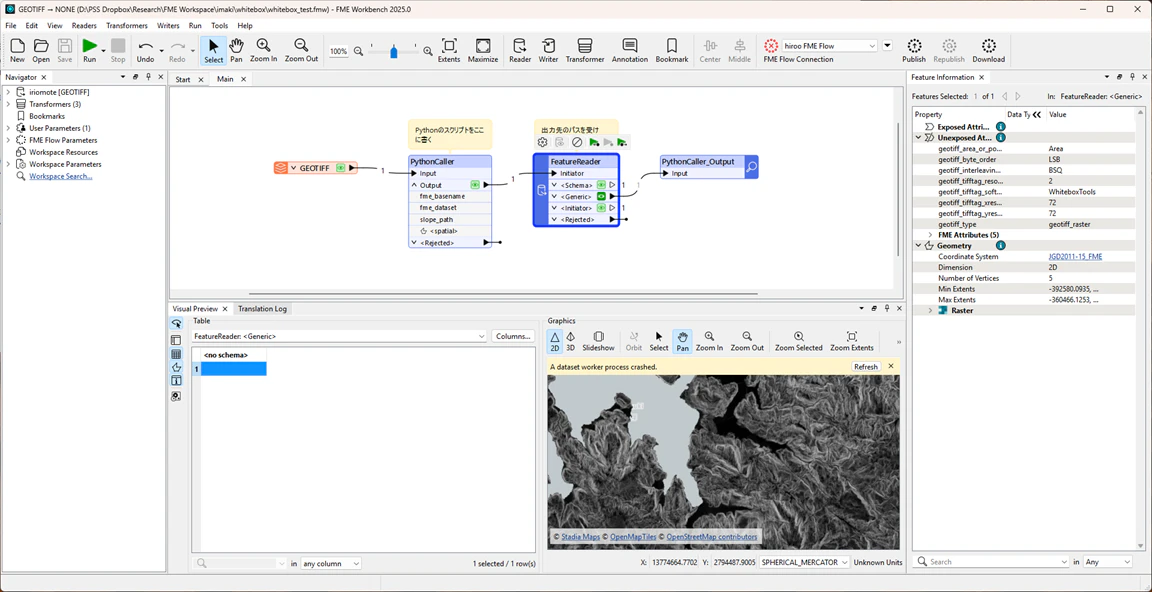Activate the Pan hand tool in main toolbar
Image resolution: width=1152 pixels, height=592 pixels.
point(237,50)
